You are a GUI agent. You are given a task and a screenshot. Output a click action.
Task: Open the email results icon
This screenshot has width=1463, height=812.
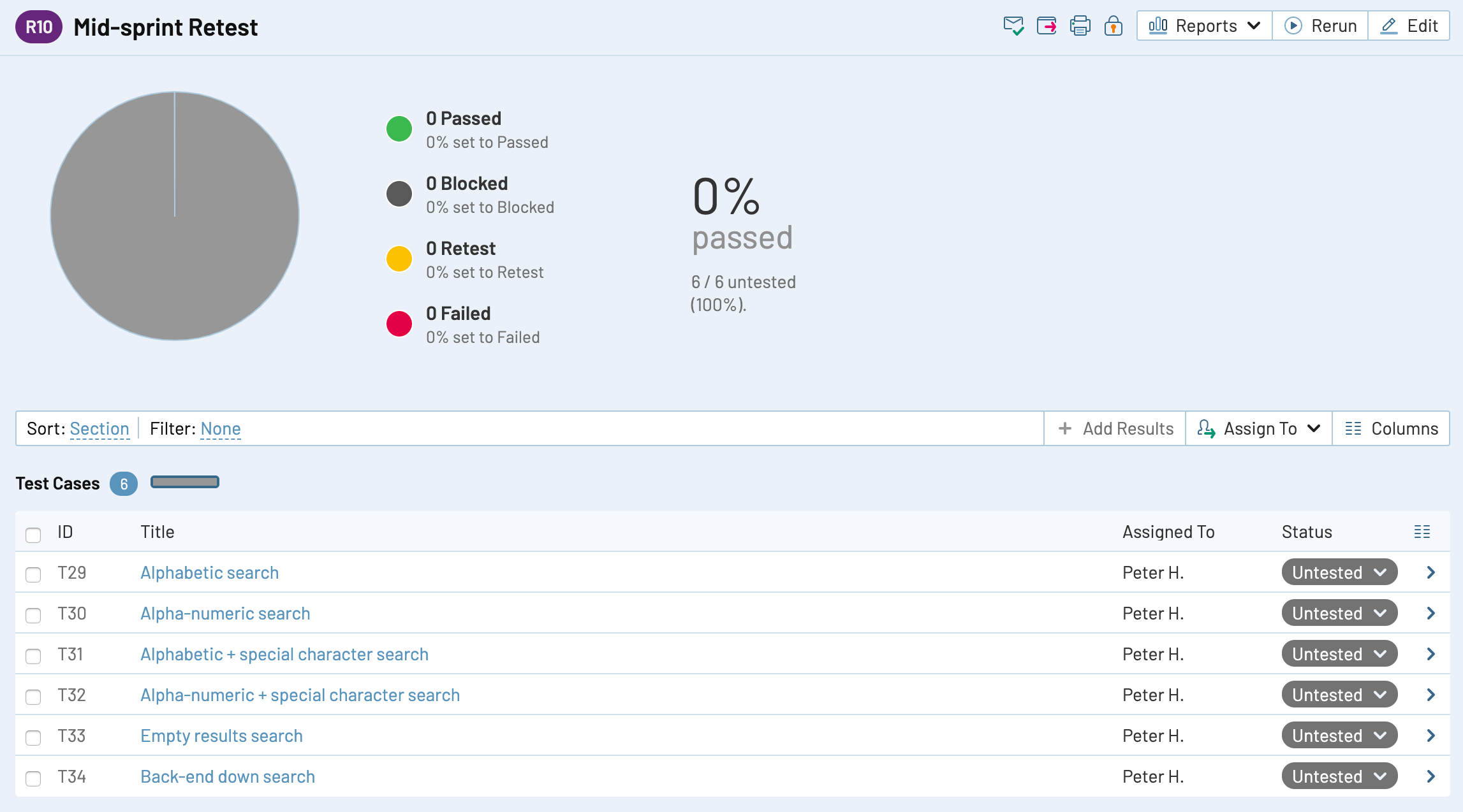coord(1015,25)
